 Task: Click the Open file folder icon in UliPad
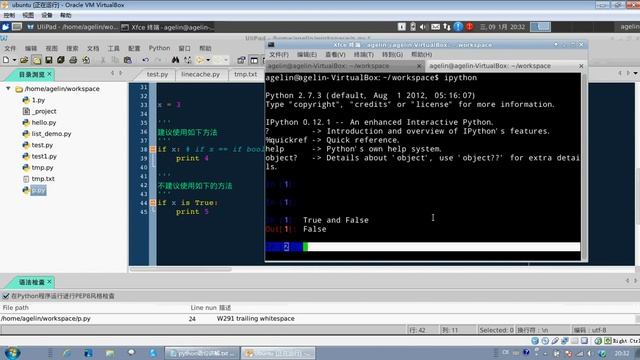(24, 60)
